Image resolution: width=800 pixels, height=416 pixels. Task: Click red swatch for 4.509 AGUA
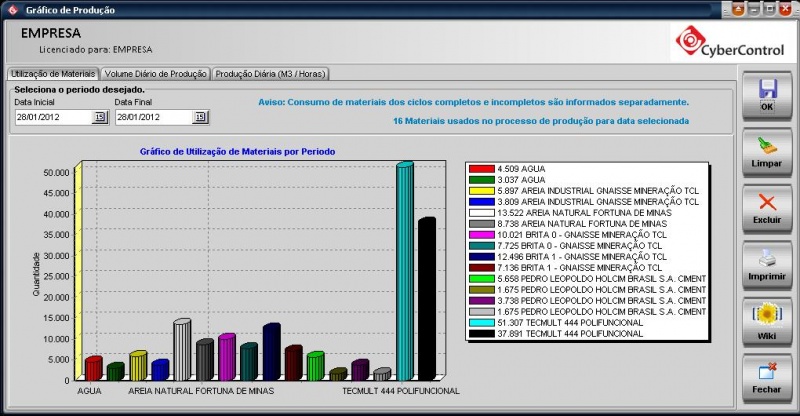click(482, 169)
